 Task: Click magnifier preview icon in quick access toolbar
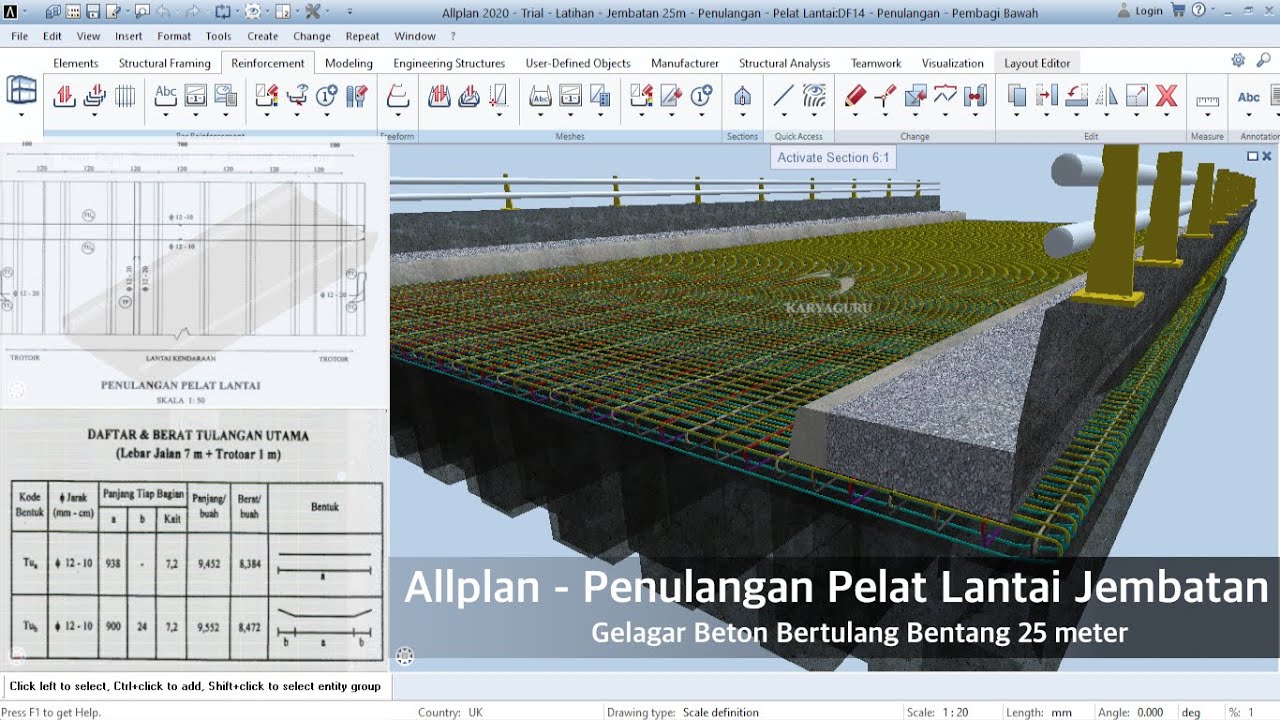[x=142, y=12]
